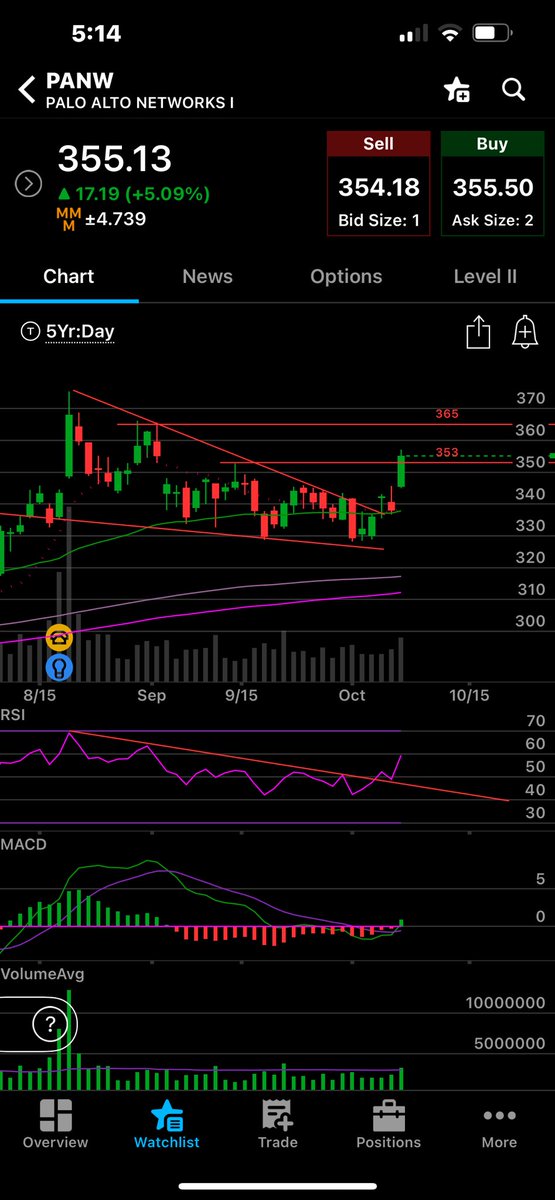The width and height of the screenshot is (555, 1200).
Task: Open the search magnifier icon
Action: click(x=513, y=90)
